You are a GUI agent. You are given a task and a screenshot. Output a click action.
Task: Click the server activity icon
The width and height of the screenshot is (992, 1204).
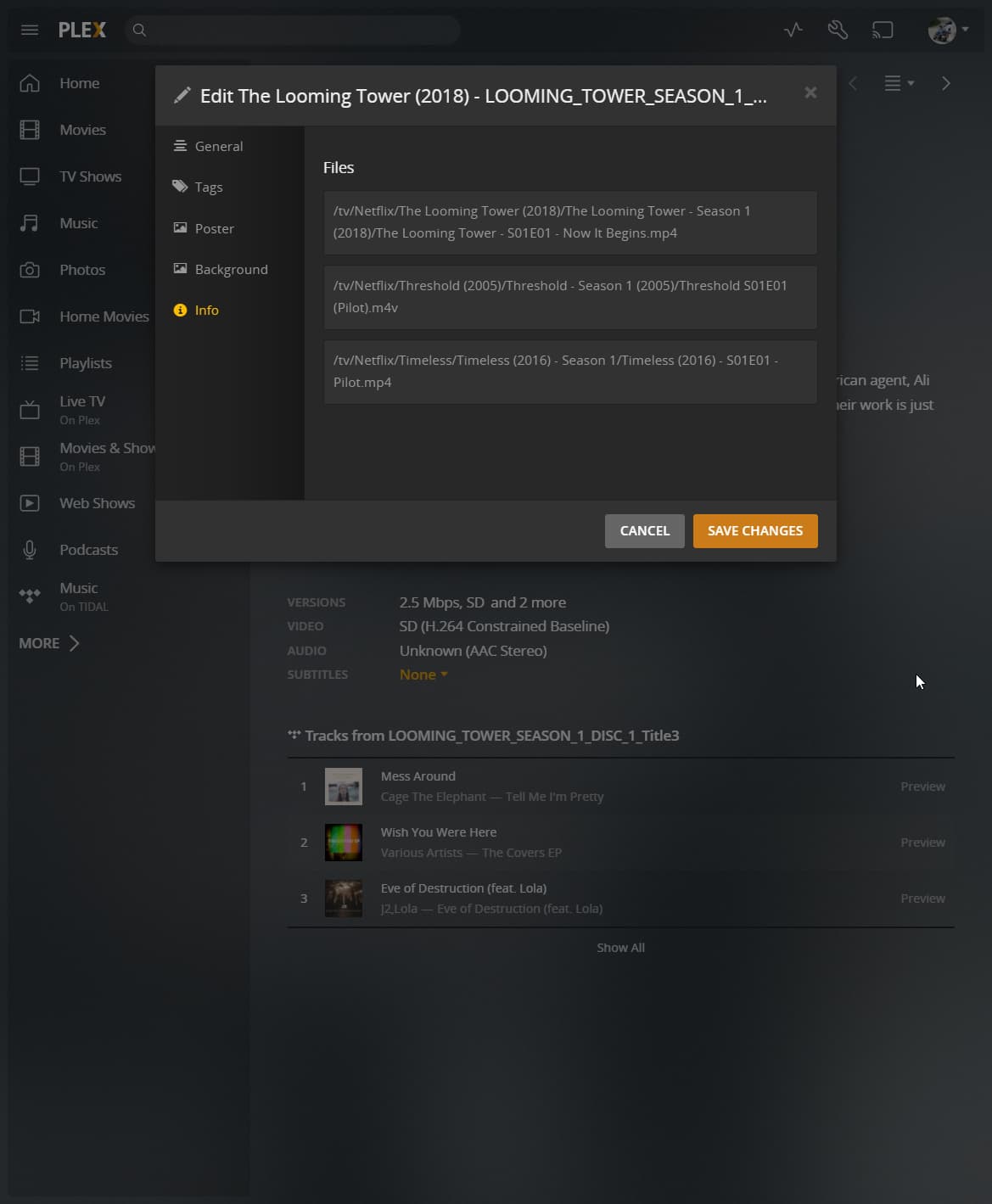click(x=792, y=30)
